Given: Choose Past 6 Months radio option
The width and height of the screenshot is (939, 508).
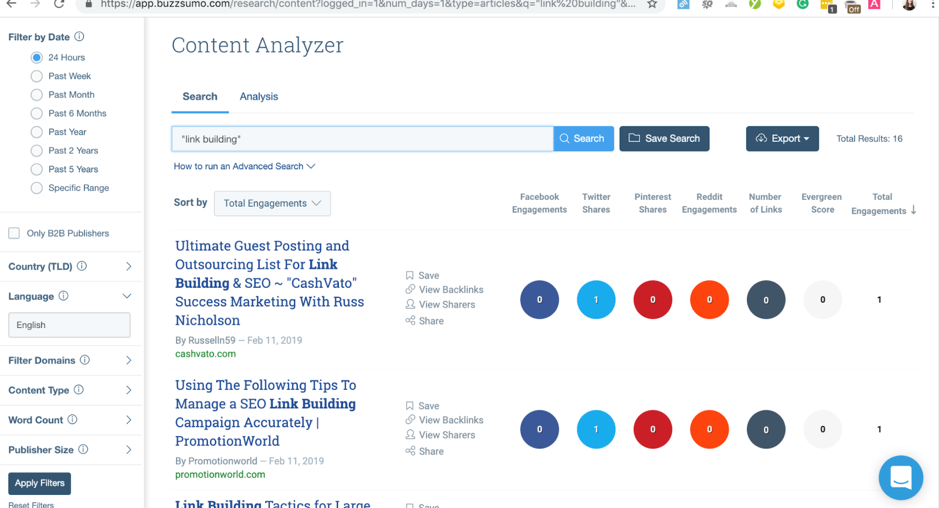Looking at the screenshot, I should (37, 113).
